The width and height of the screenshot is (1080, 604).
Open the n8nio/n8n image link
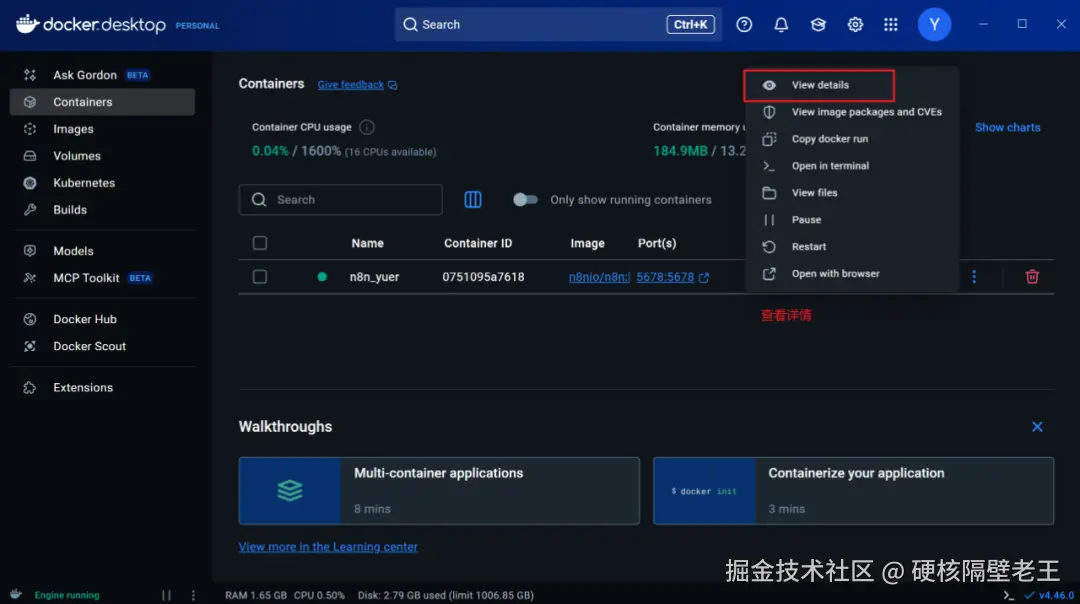click(599, 277)
